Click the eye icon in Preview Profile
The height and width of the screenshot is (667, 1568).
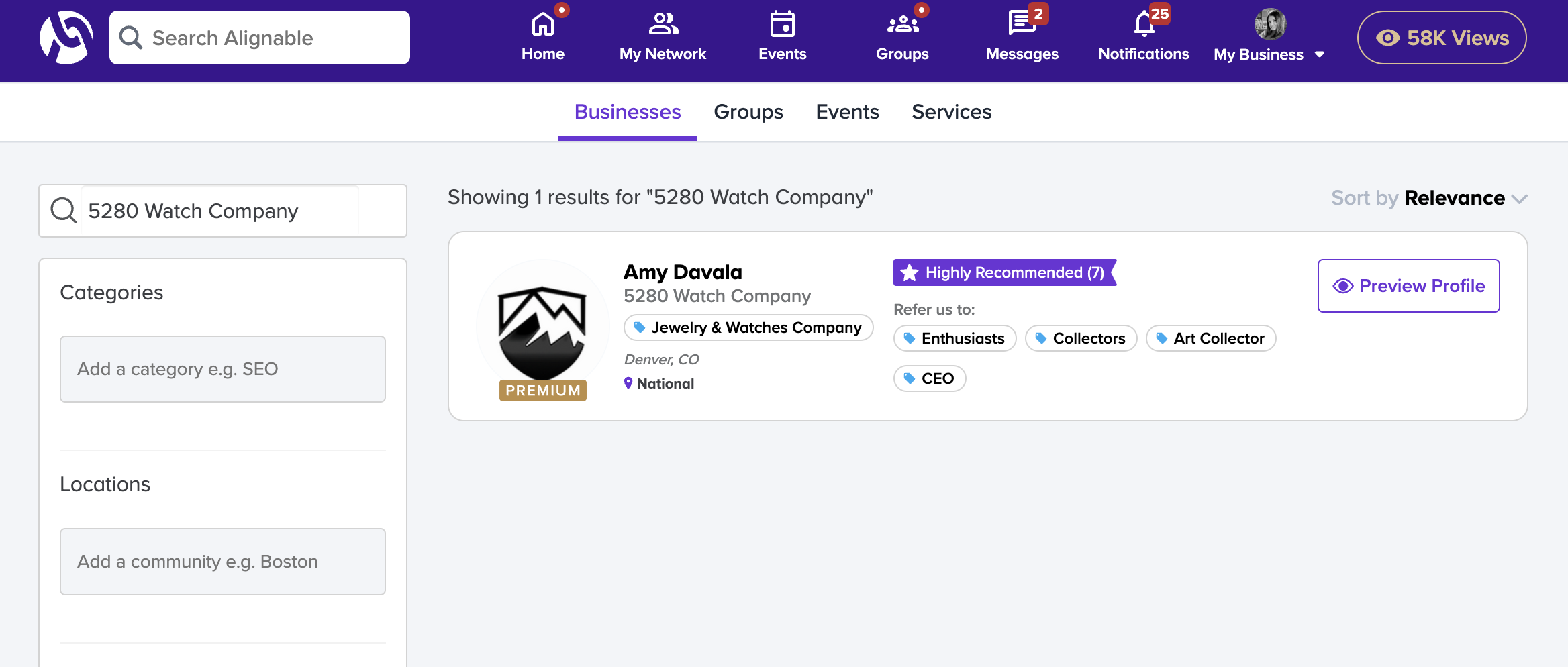pyautogui.click(x=1343, y=286)
